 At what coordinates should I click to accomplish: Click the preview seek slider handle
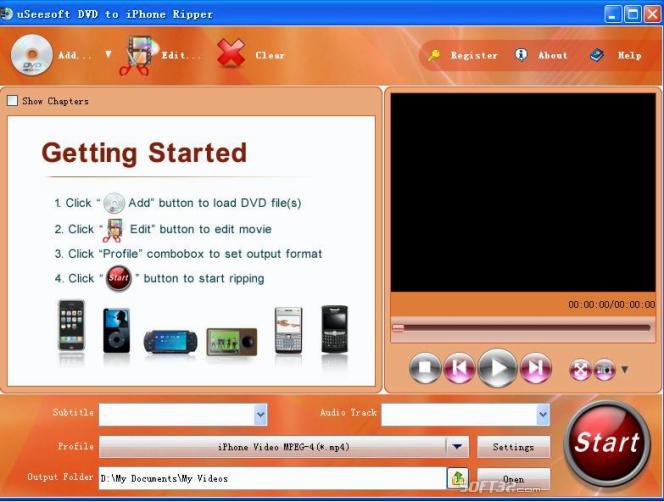click(398, 327)
